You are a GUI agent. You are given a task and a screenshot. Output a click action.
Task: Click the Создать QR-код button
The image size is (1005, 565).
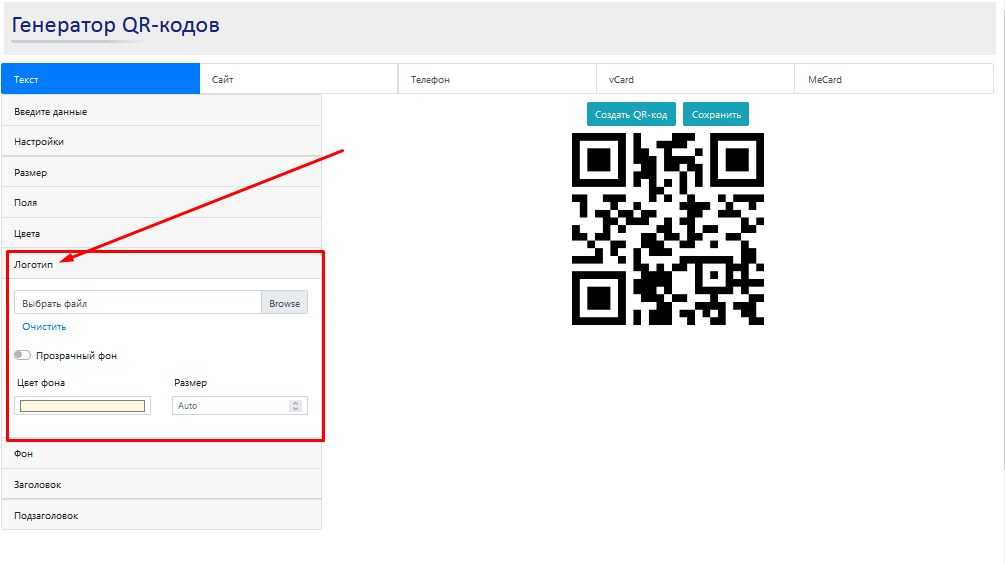pos(631,114)
